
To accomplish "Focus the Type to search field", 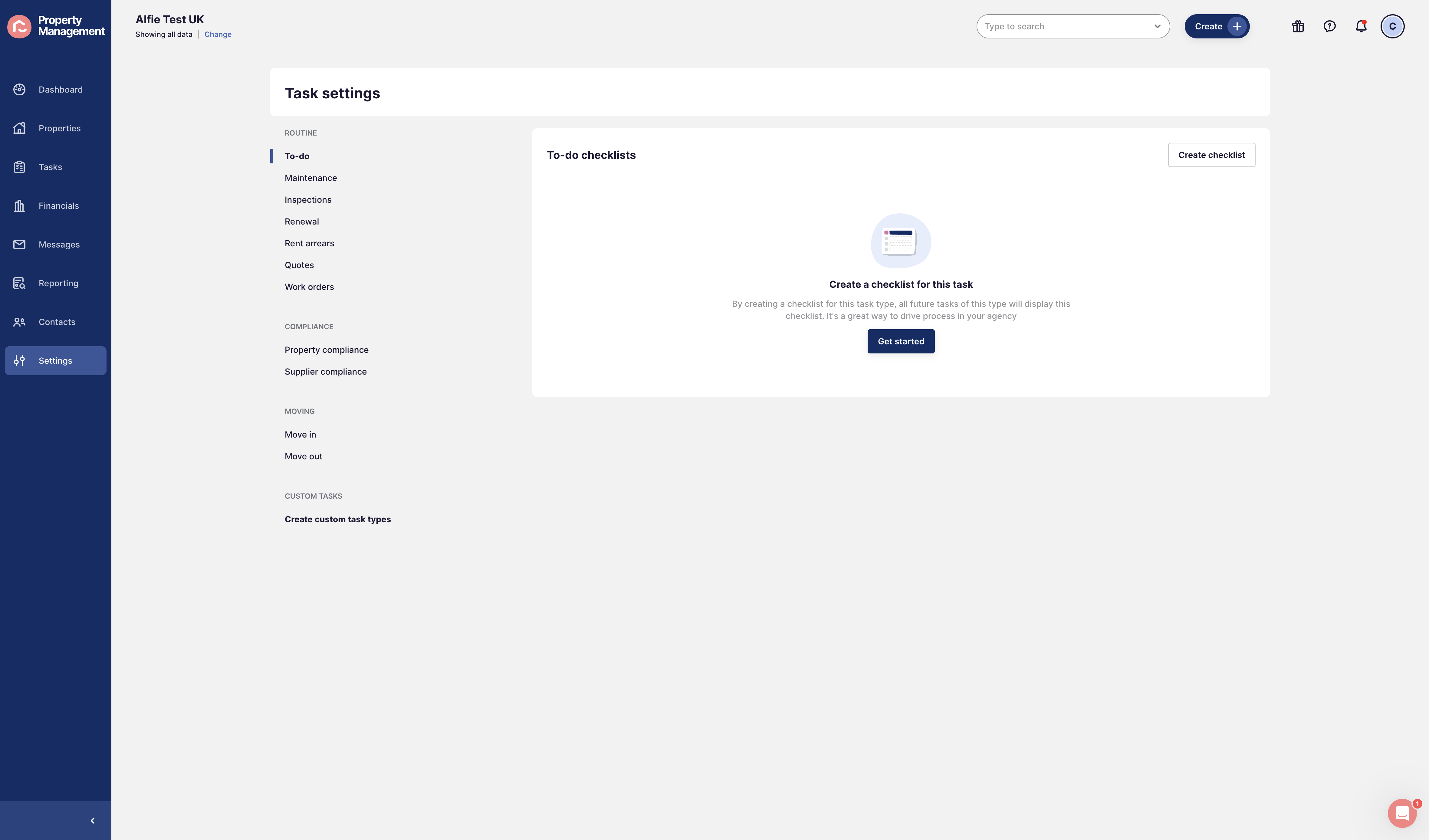I will [x=1073, y=26].
